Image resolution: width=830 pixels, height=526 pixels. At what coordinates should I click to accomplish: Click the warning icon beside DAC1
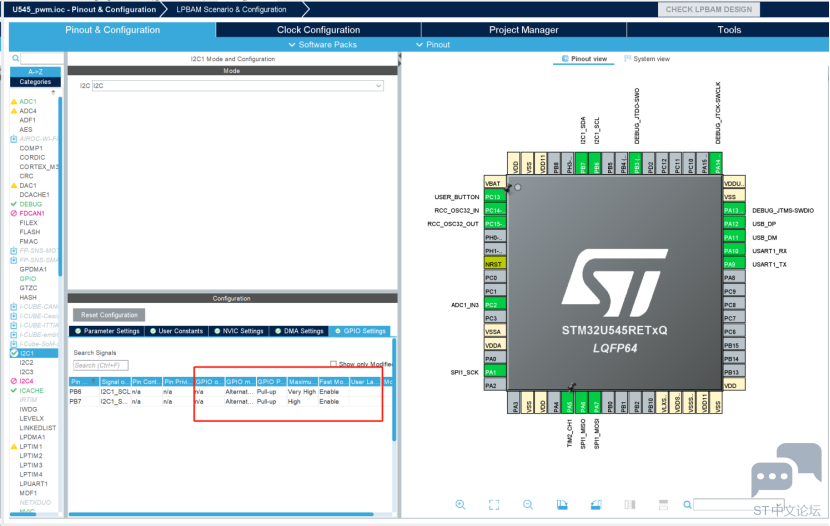(x=14, y=186)
